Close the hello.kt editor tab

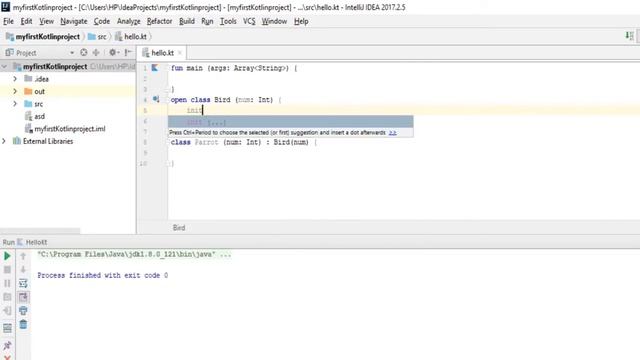[180, 53]
